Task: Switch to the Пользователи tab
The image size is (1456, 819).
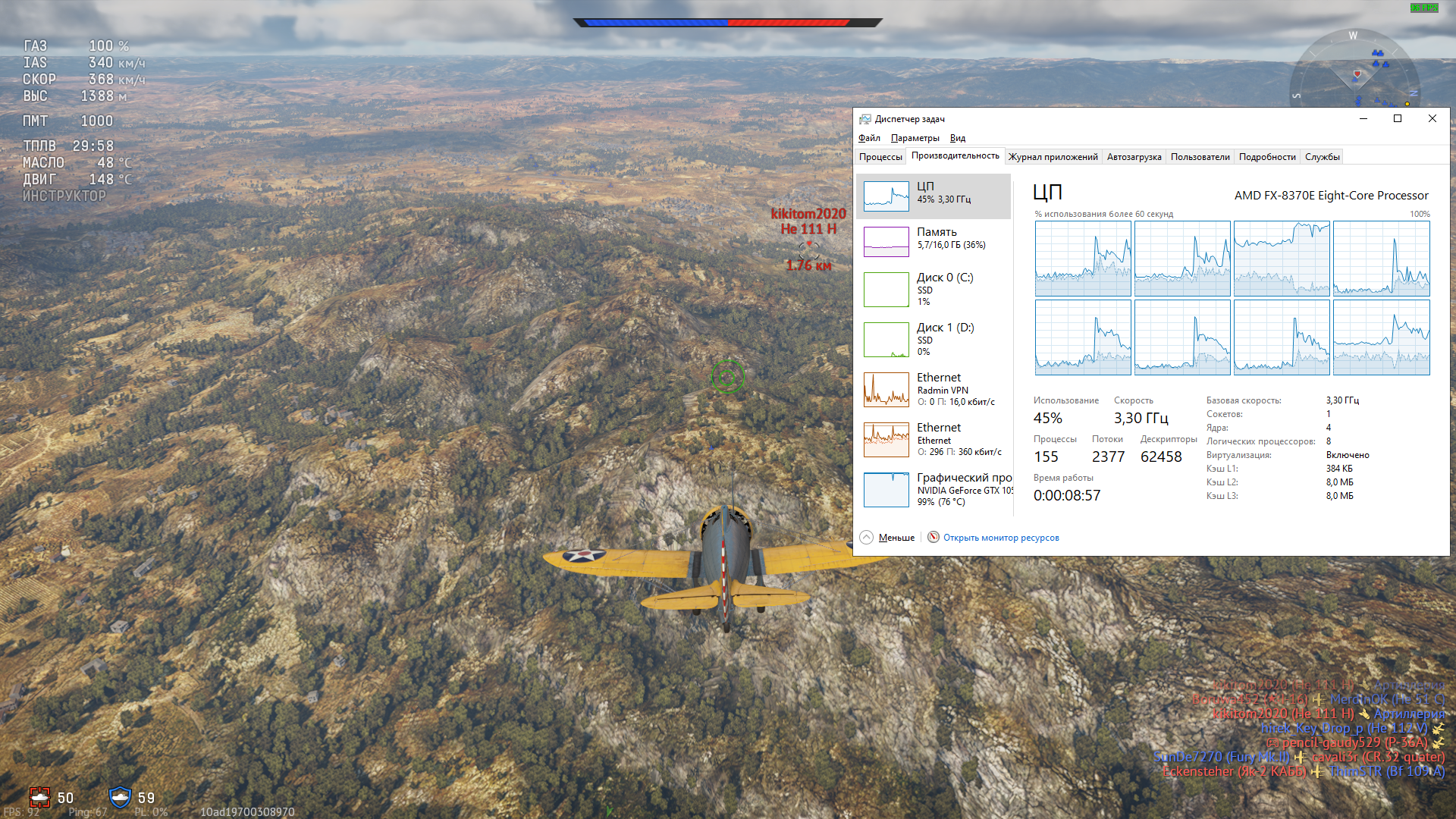Action: 1200,157
